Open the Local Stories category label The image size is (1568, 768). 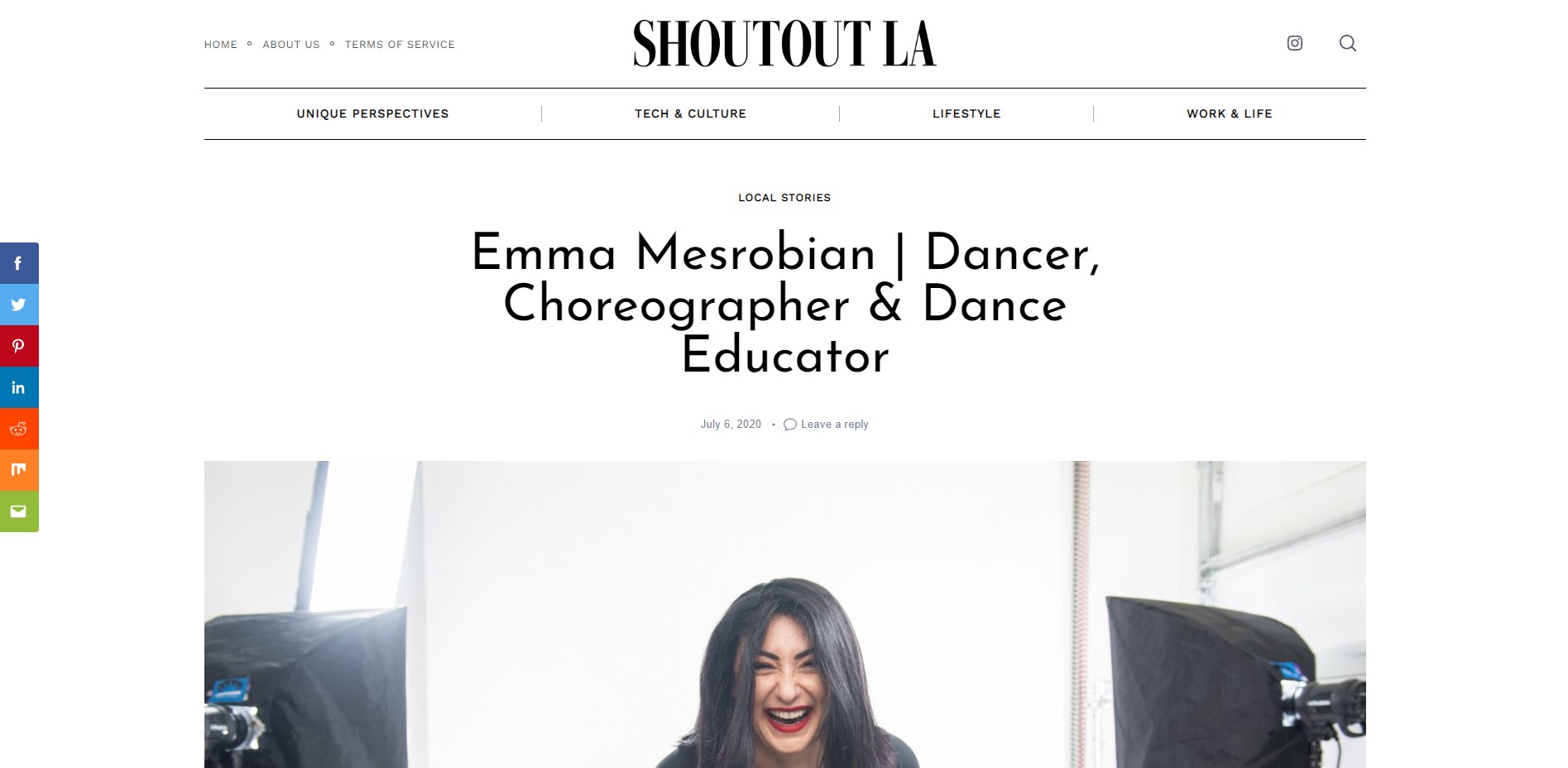point(784,198)
